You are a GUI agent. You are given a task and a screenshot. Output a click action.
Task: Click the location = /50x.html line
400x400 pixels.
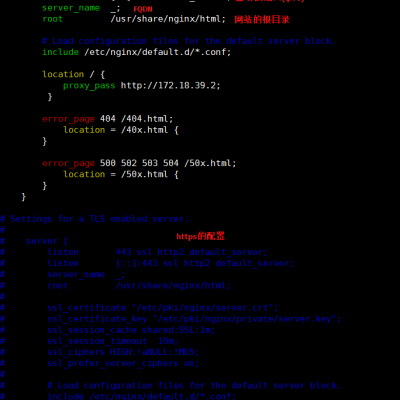(x=121, y=174)
